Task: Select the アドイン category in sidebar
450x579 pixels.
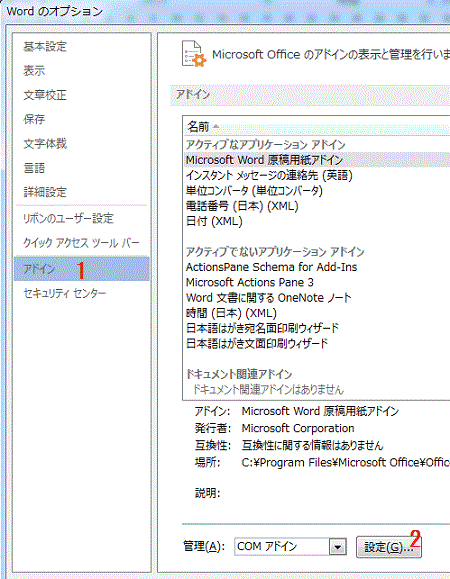Action: coord(82,269)
